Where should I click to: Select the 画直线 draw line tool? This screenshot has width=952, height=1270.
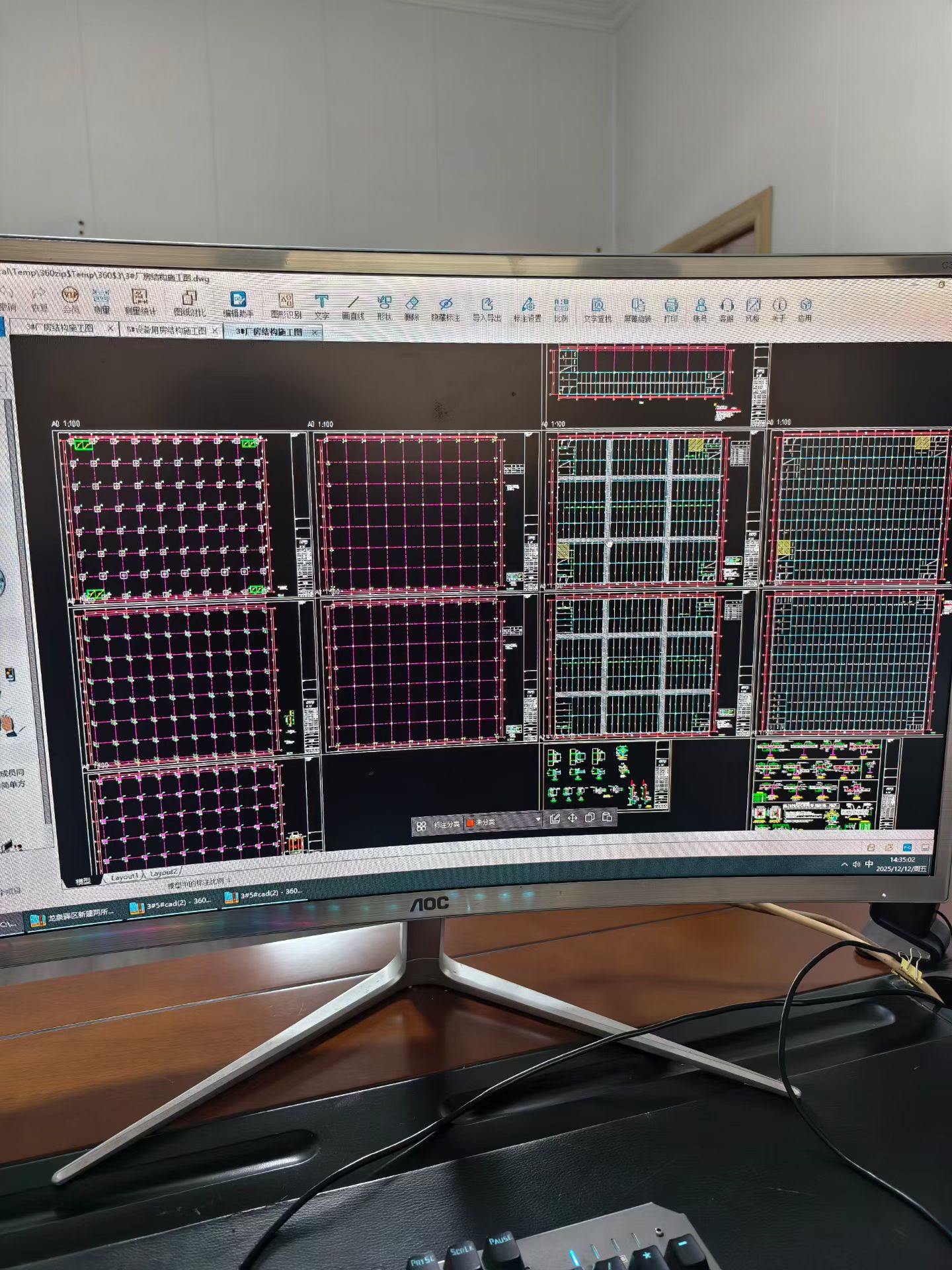[x=353, y=309]
